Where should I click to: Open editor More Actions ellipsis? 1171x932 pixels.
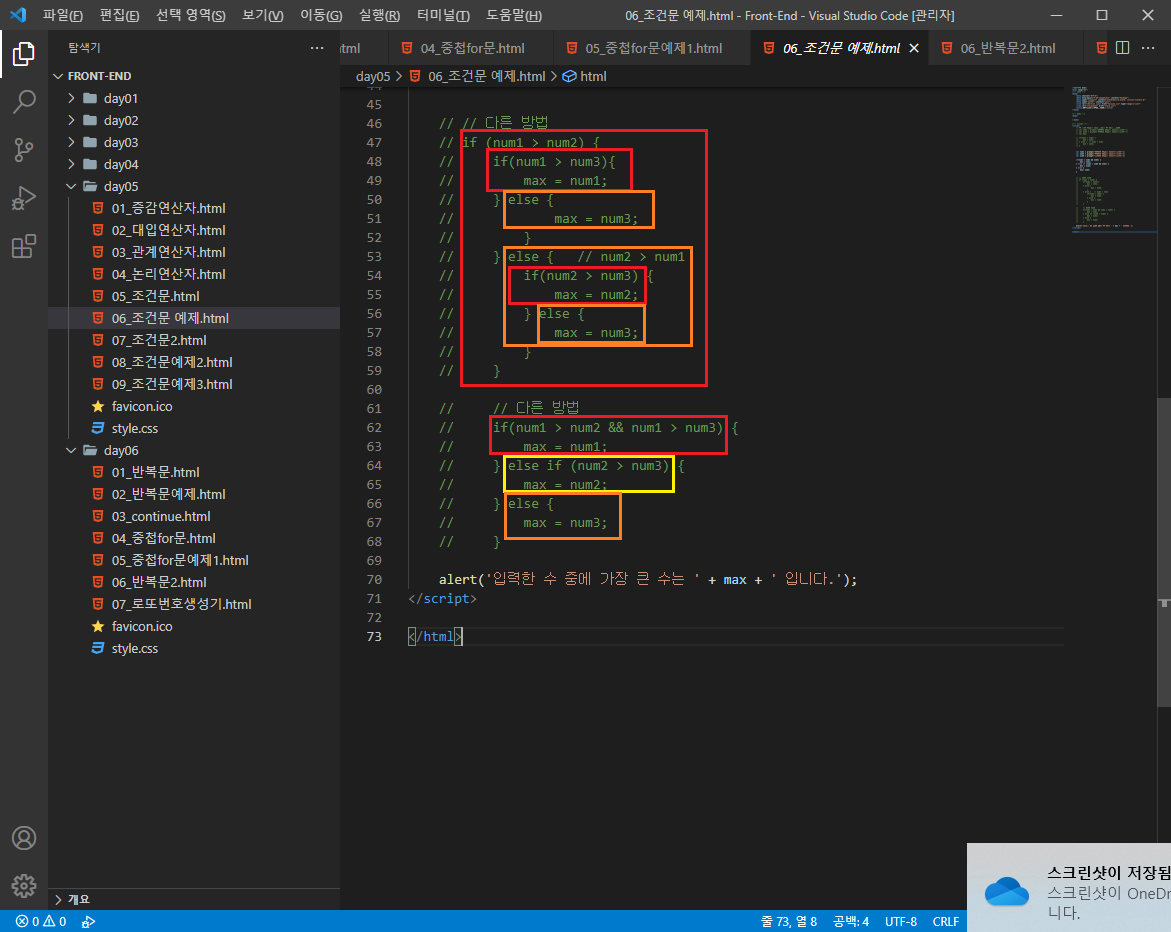(x=1148, y=48)
